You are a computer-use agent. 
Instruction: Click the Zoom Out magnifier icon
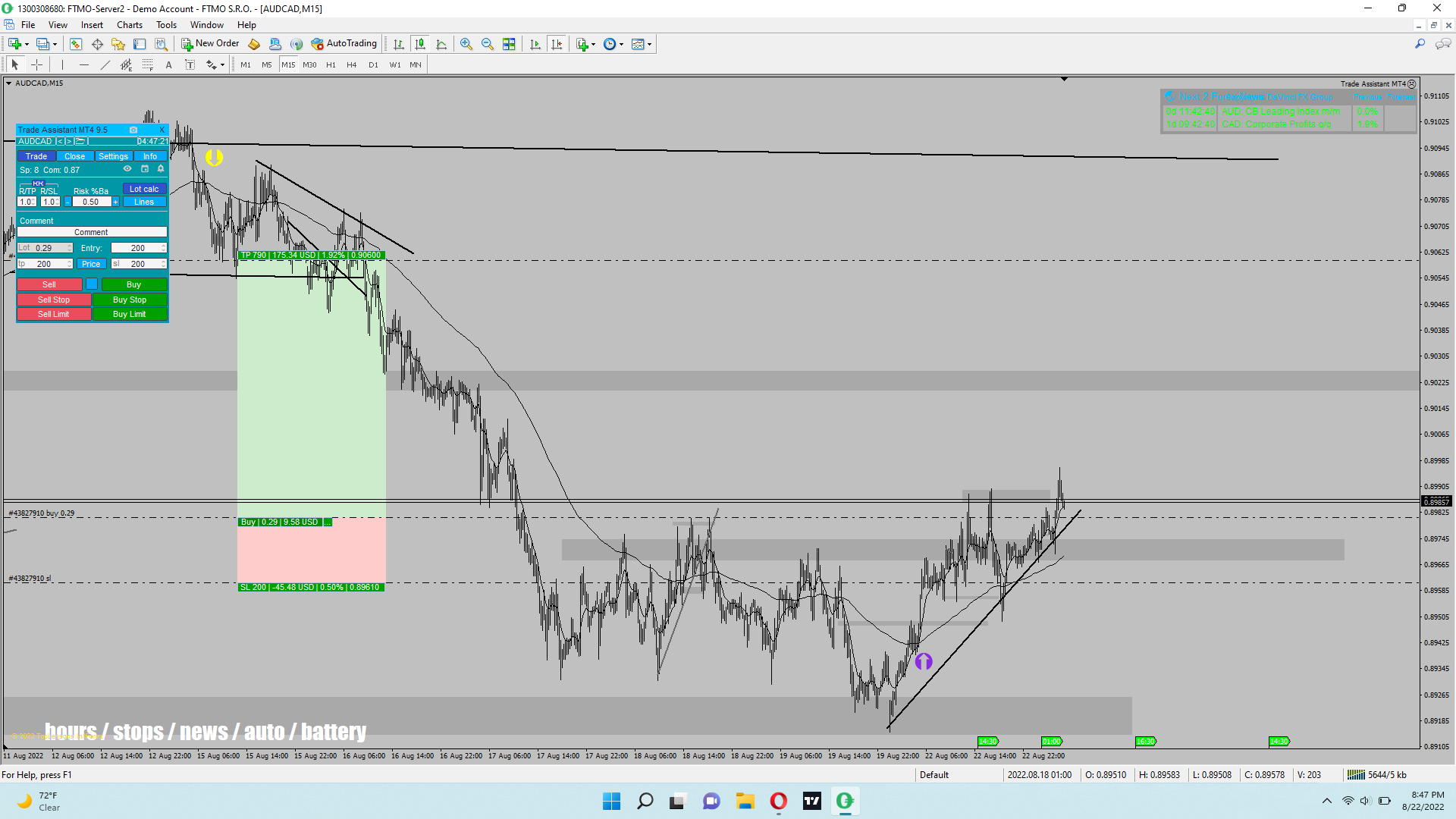coord(488,44)
